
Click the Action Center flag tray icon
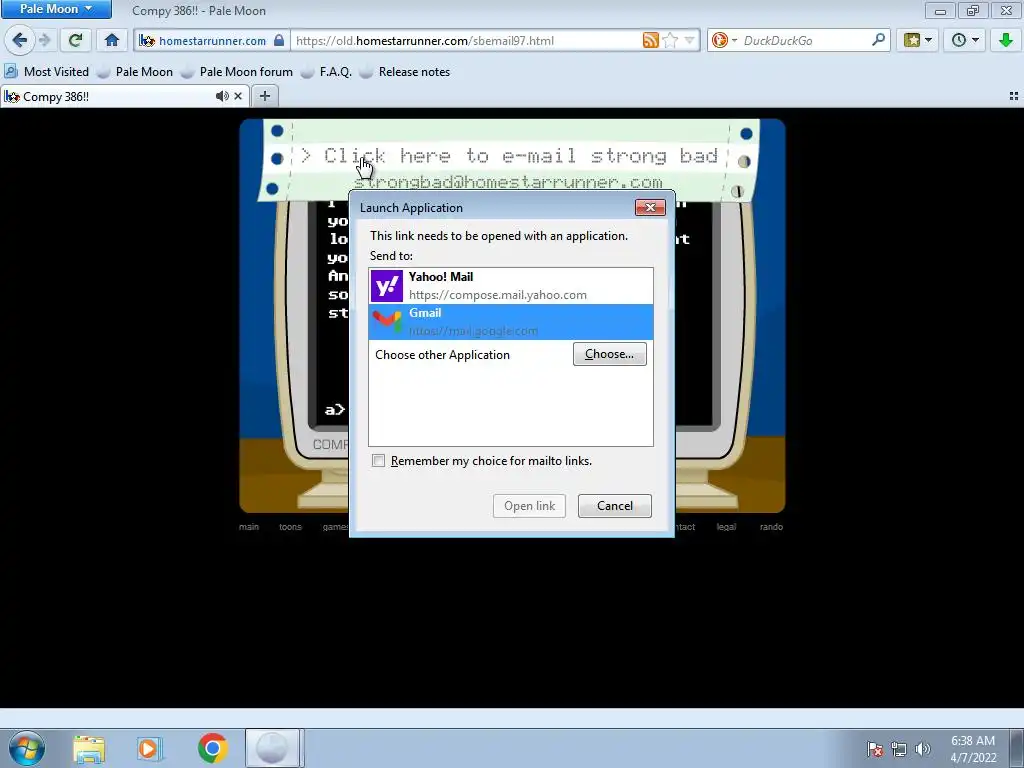[x=874, y=749]
